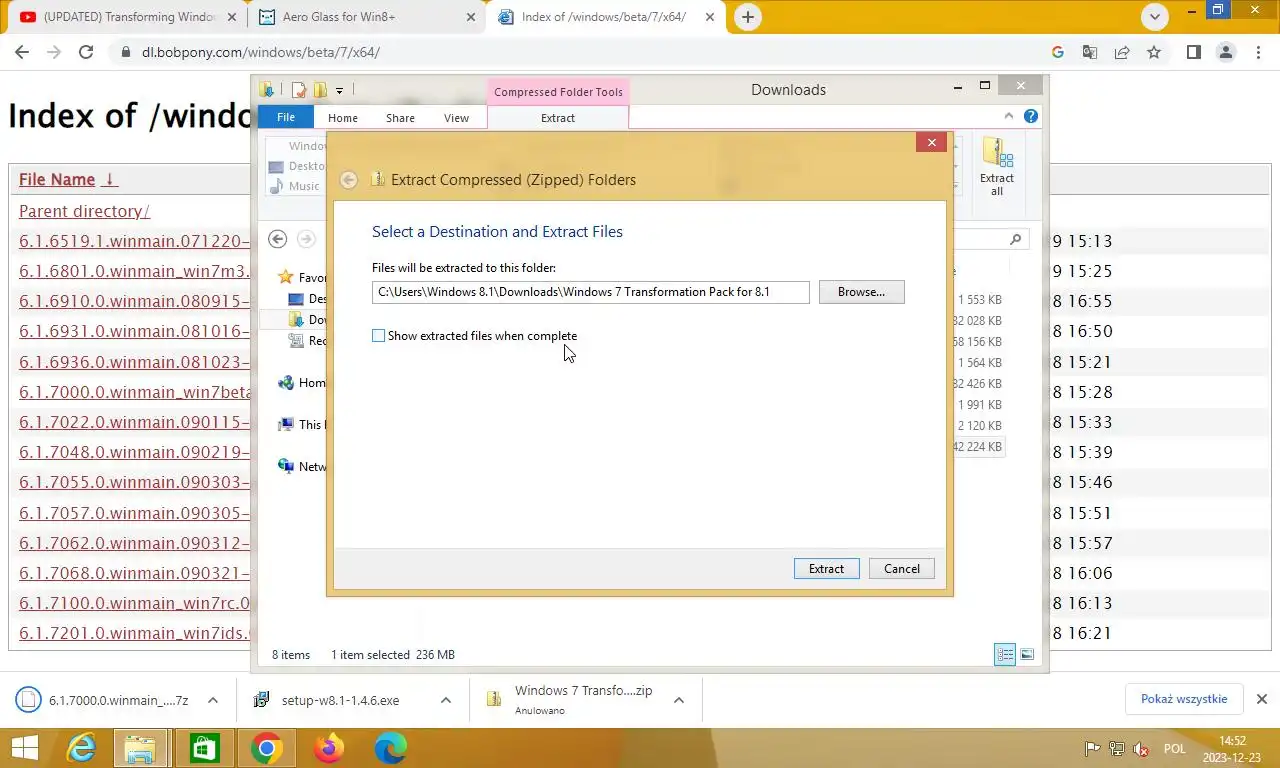Open Windows Start button
This screenshot has width=1280, height=768.
[x=25, y=748]
